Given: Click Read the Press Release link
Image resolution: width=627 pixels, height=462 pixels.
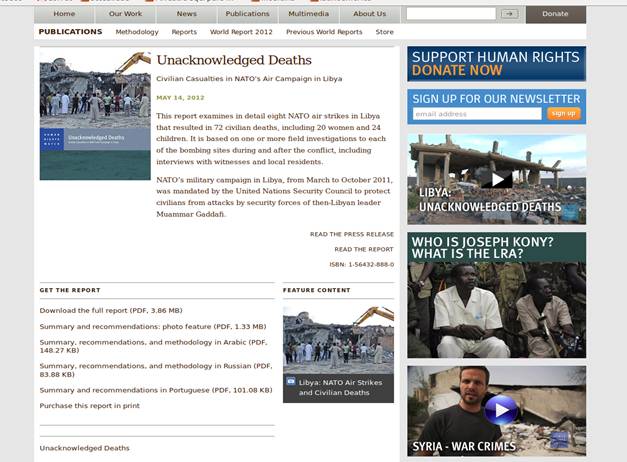Looking at the screenshot, I should 352,234.
